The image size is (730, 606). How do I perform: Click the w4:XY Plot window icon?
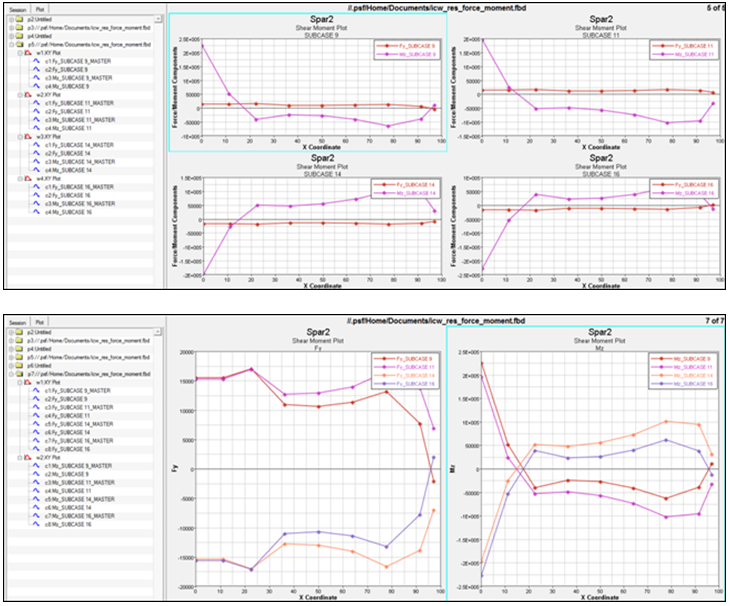28,178
